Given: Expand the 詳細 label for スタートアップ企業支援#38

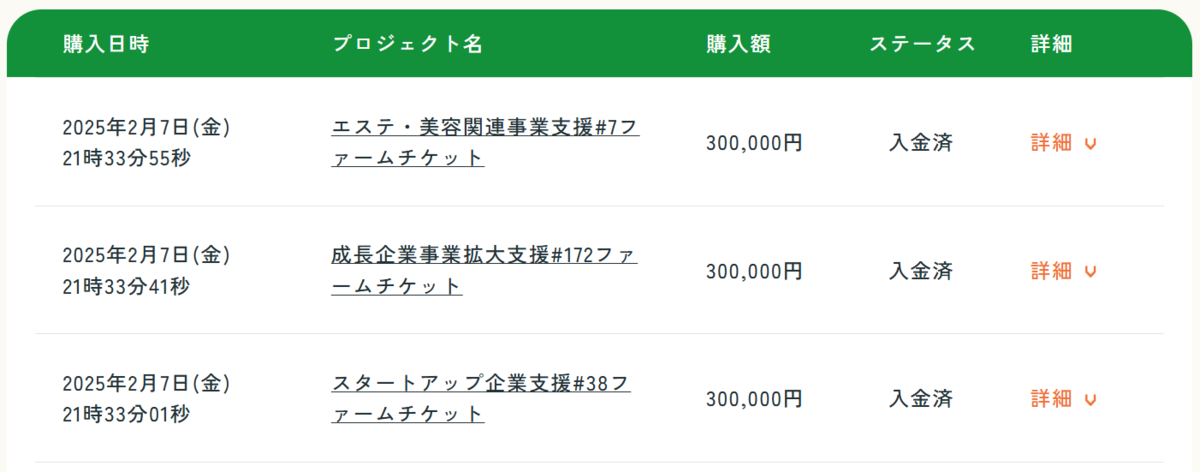Looking at the screenshot, I should 1051,399.
